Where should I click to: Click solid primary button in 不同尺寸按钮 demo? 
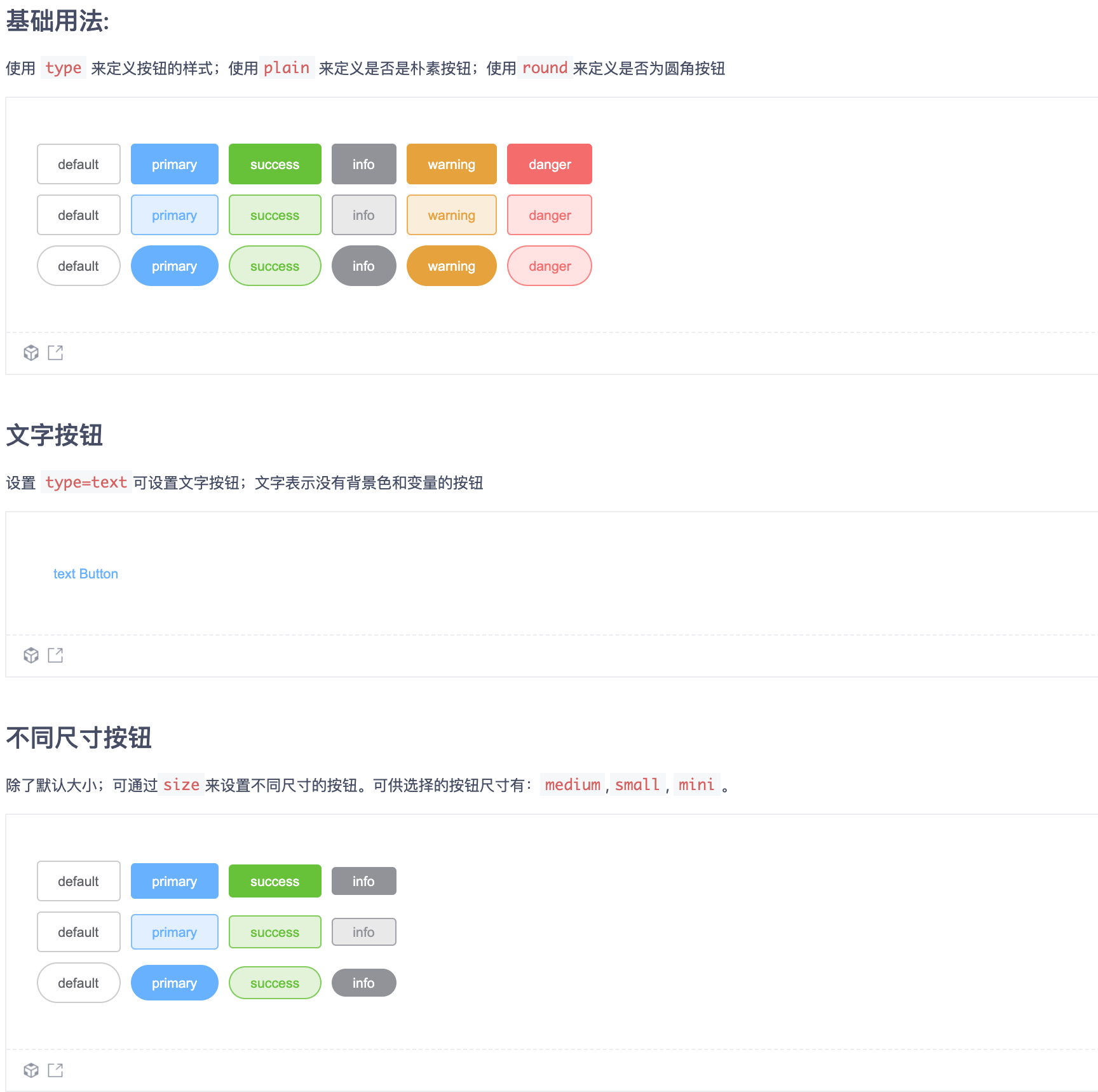click(175, 881)
